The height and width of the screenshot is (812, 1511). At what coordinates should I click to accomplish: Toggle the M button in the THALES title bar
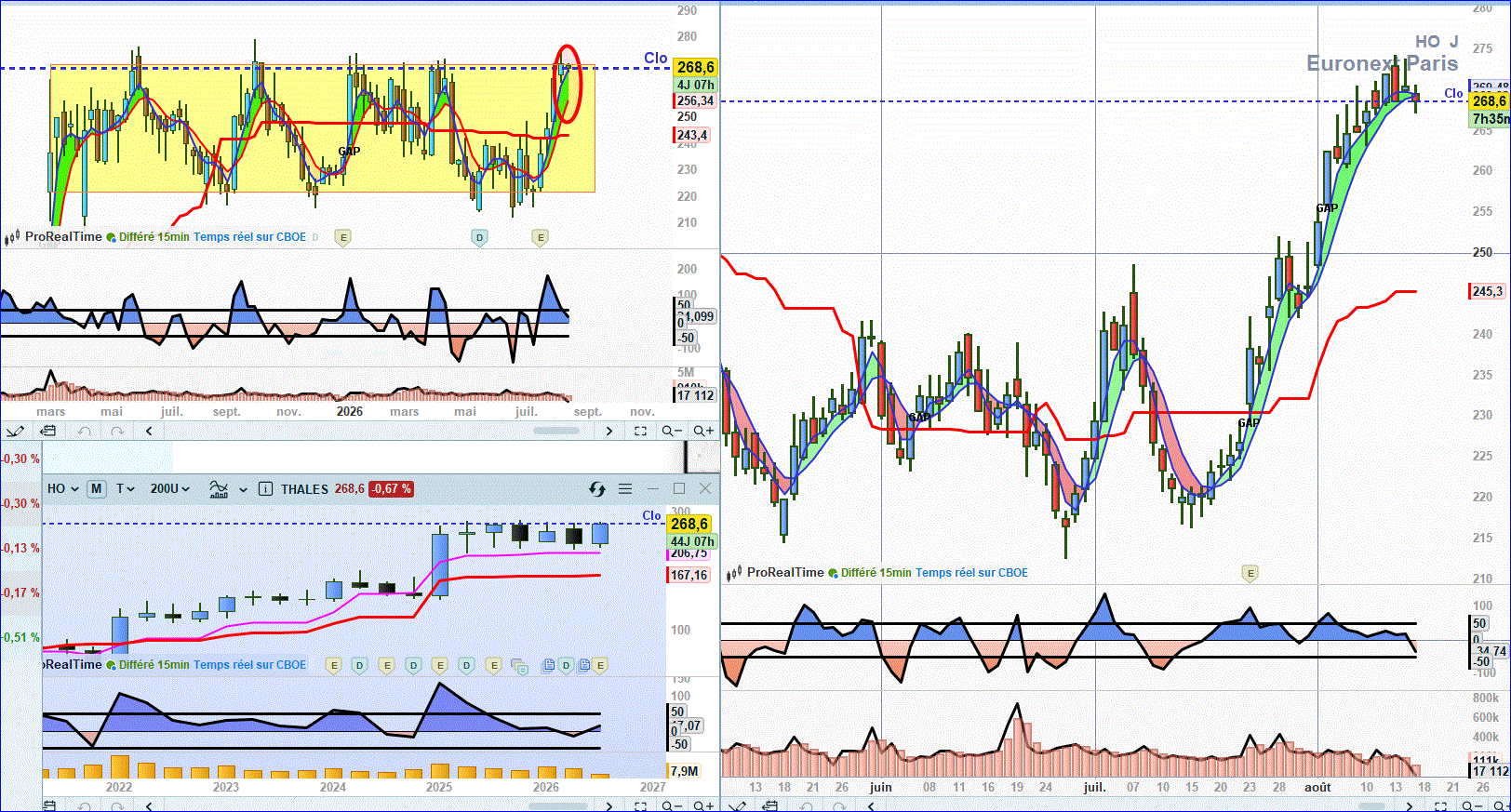coord(96,488)
